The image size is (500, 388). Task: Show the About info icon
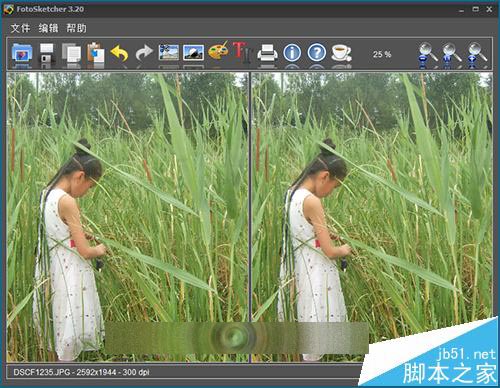[292, 52]
